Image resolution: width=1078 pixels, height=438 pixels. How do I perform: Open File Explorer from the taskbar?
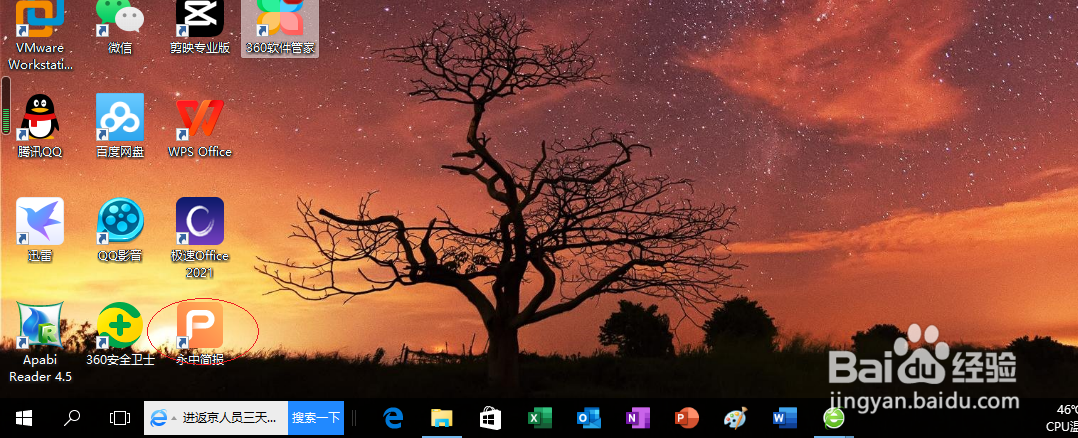point(441,417)
